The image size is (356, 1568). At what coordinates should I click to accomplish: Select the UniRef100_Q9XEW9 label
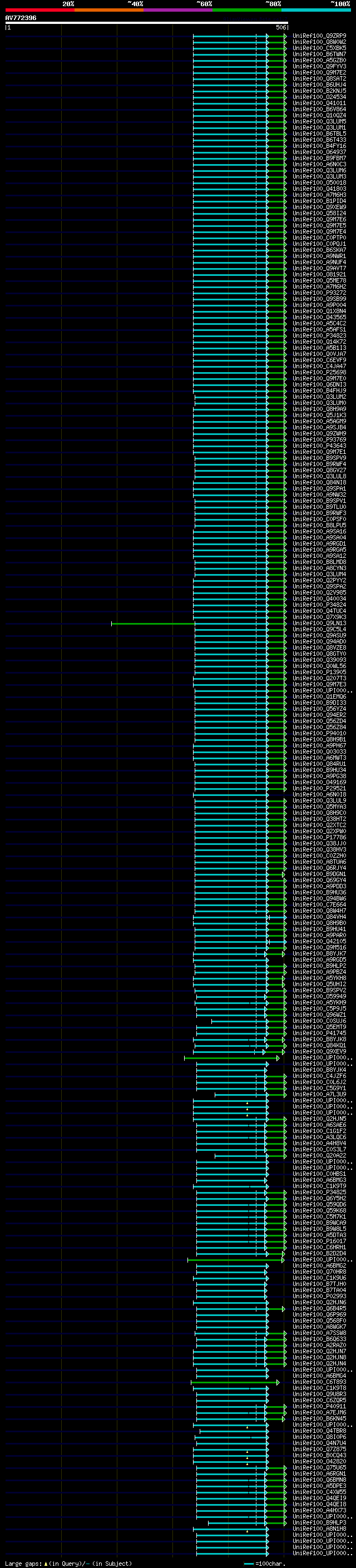coord(319,207)
